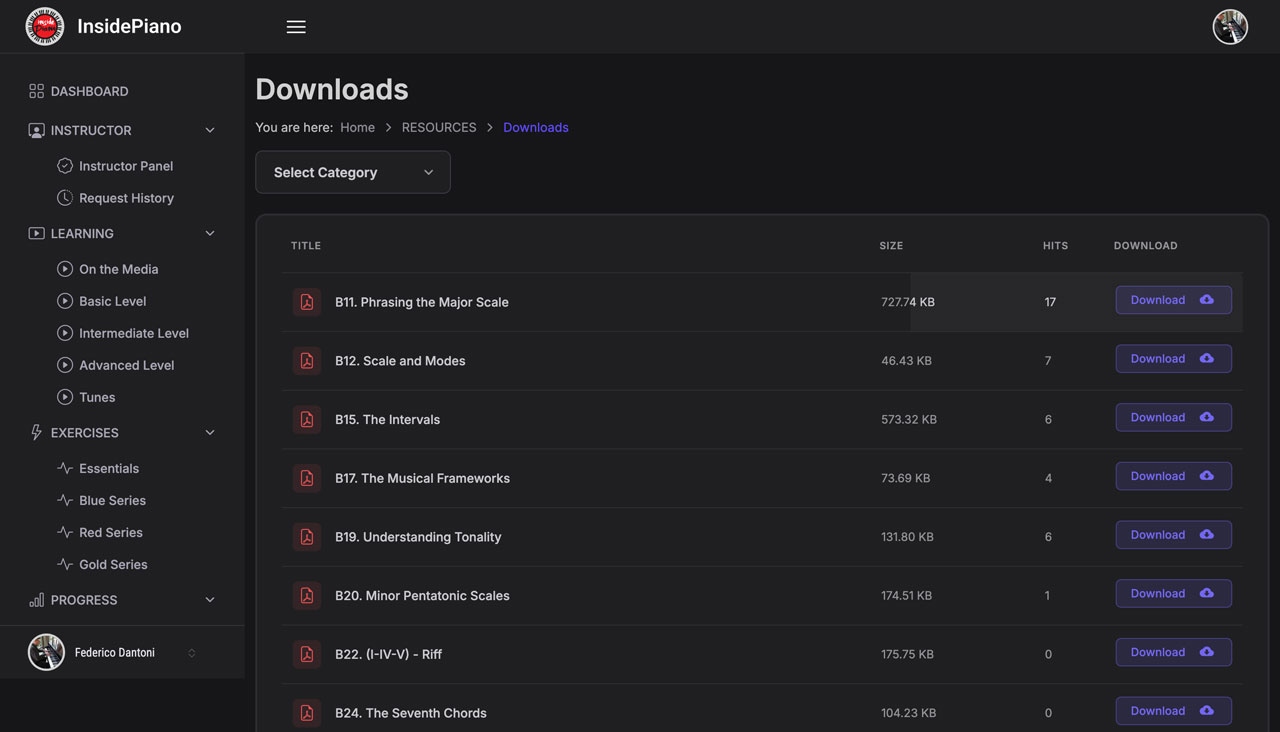Collapse the EXERCISES section chevron
Screen dimensions: 1280x732
click(x=210, y=432)
